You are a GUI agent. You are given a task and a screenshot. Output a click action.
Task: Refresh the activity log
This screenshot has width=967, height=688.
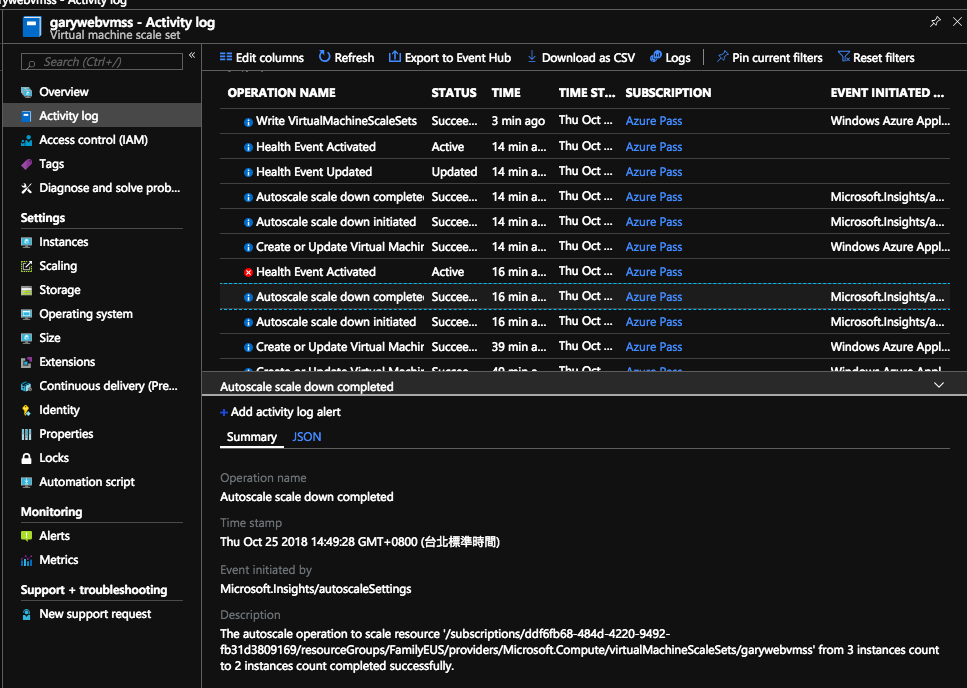point(346,58)
